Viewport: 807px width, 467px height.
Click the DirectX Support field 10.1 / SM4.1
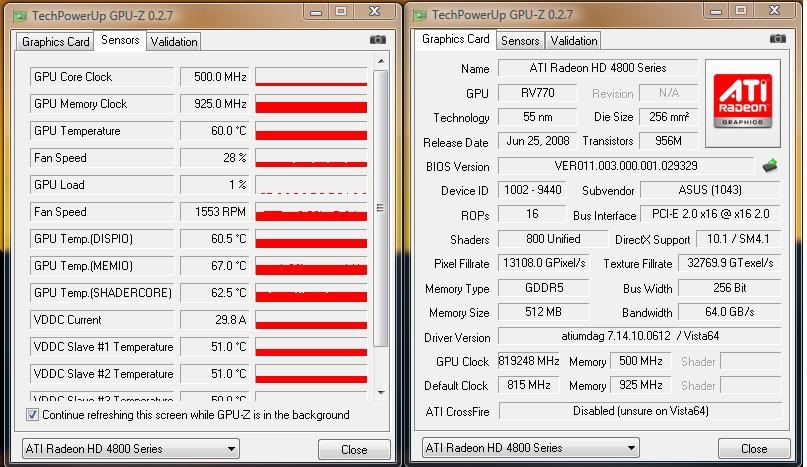coord(738,239)
